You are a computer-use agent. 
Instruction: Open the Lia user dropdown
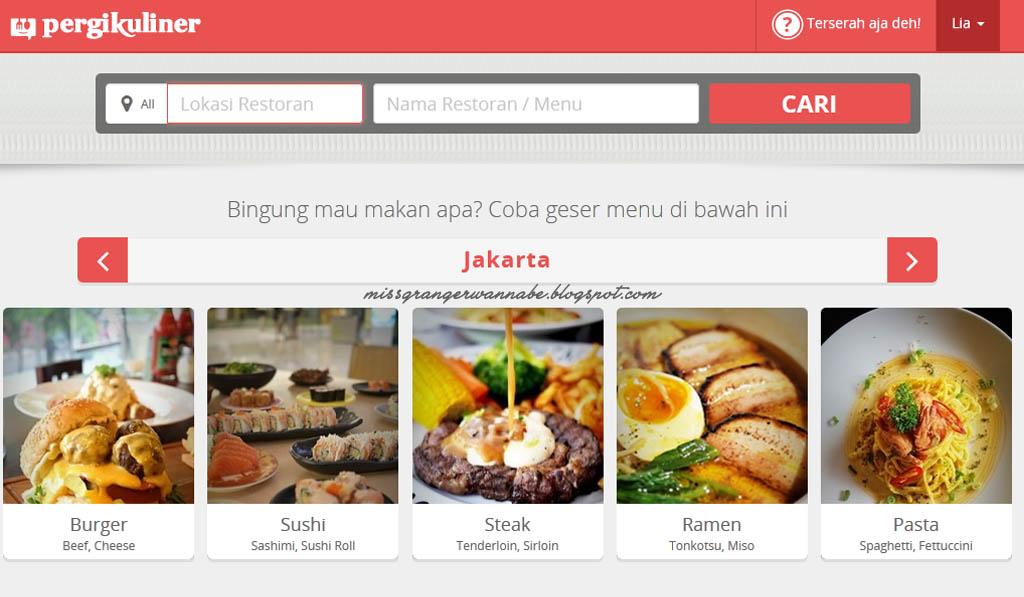(x=967, y=24)
